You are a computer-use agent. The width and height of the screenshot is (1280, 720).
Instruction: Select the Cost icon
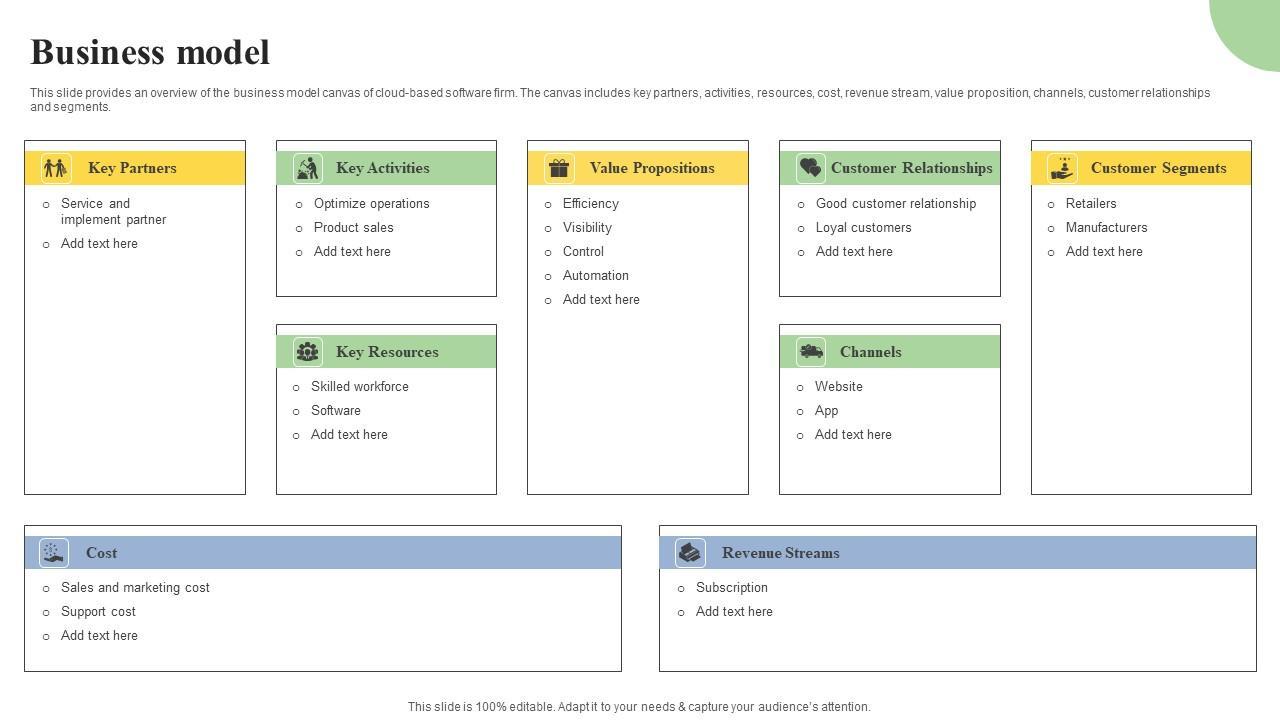click(x=54, y=552)
